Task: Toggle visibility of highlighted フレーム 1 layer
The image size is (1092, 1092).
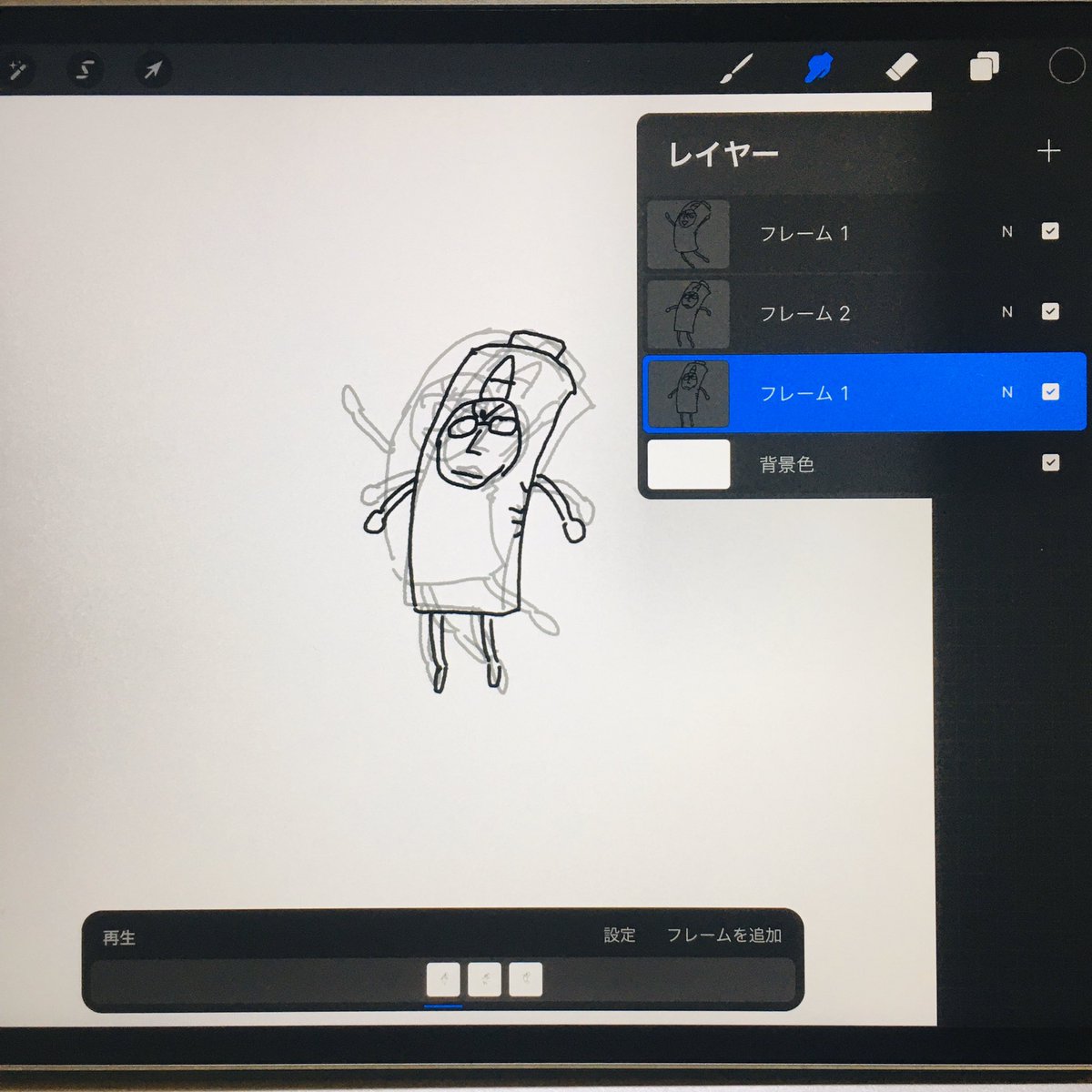Action: tap(1050, 392)
